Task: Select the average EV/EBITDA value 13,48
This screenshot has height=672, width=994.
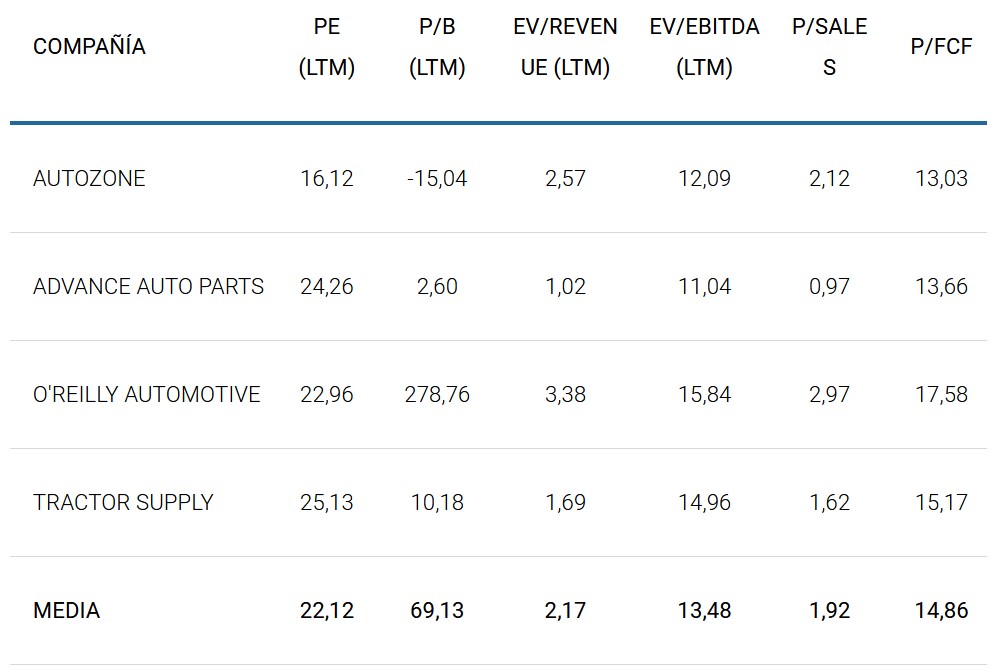Action: [x=704, y=610]
